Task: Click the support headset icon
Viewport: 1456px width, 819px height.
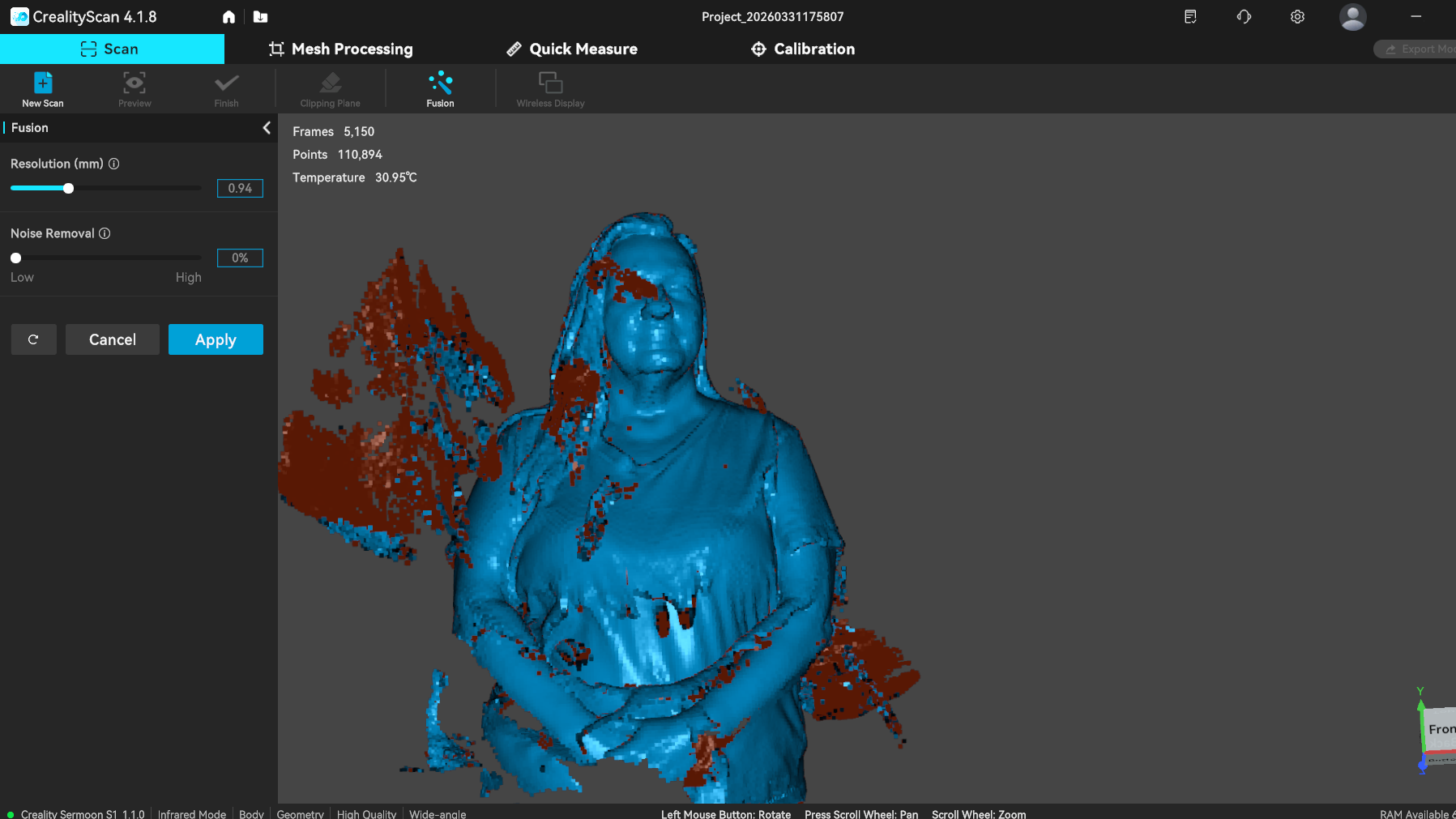Action: [x=1244, y=17]
